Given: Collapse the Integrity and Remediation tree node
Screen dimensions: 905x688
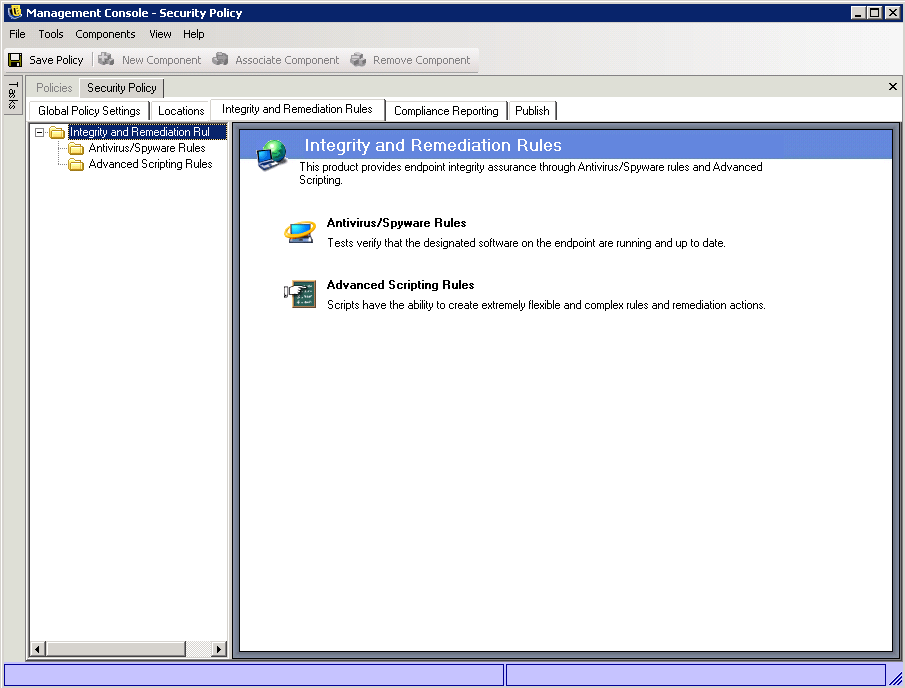Looking at the screenshot, I should click(39, 132).
